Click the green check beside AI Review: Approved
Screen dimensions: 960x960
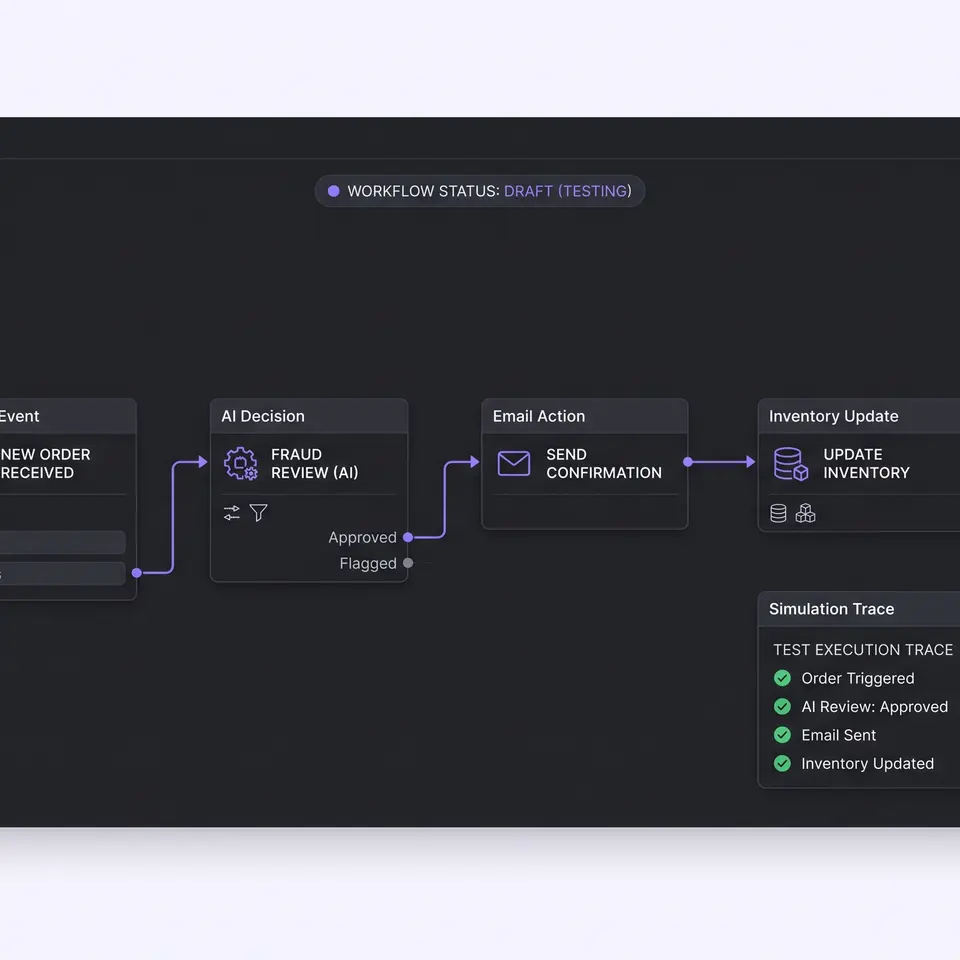click(782, 707)
